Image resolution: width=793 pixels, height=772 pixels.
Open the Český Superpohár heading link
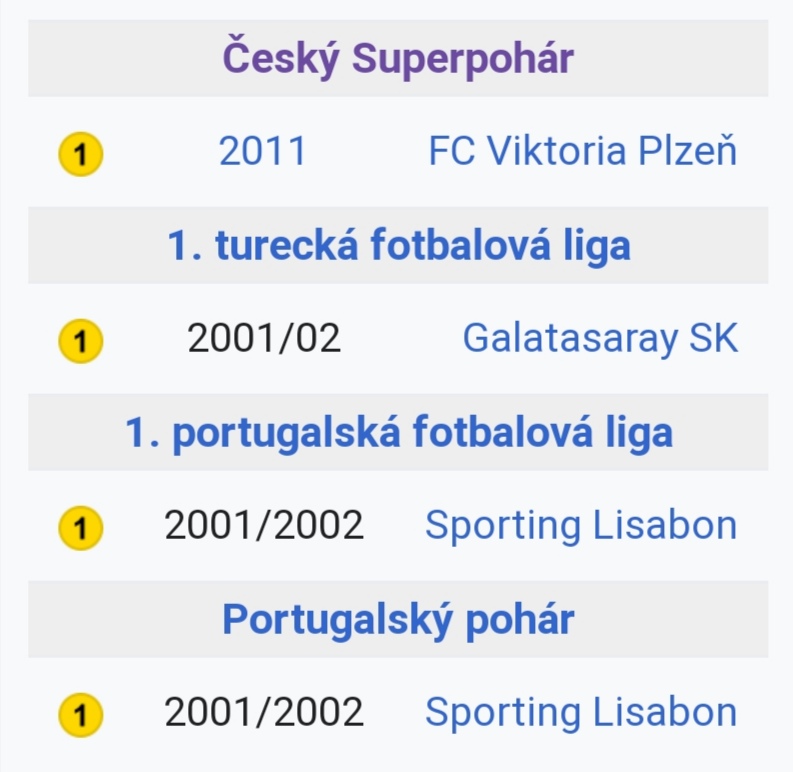398,58
